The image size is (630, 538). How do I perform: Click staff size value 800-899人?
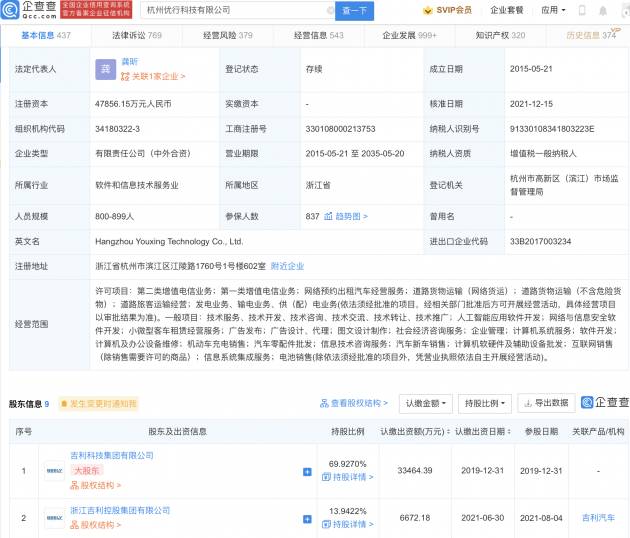115,217
